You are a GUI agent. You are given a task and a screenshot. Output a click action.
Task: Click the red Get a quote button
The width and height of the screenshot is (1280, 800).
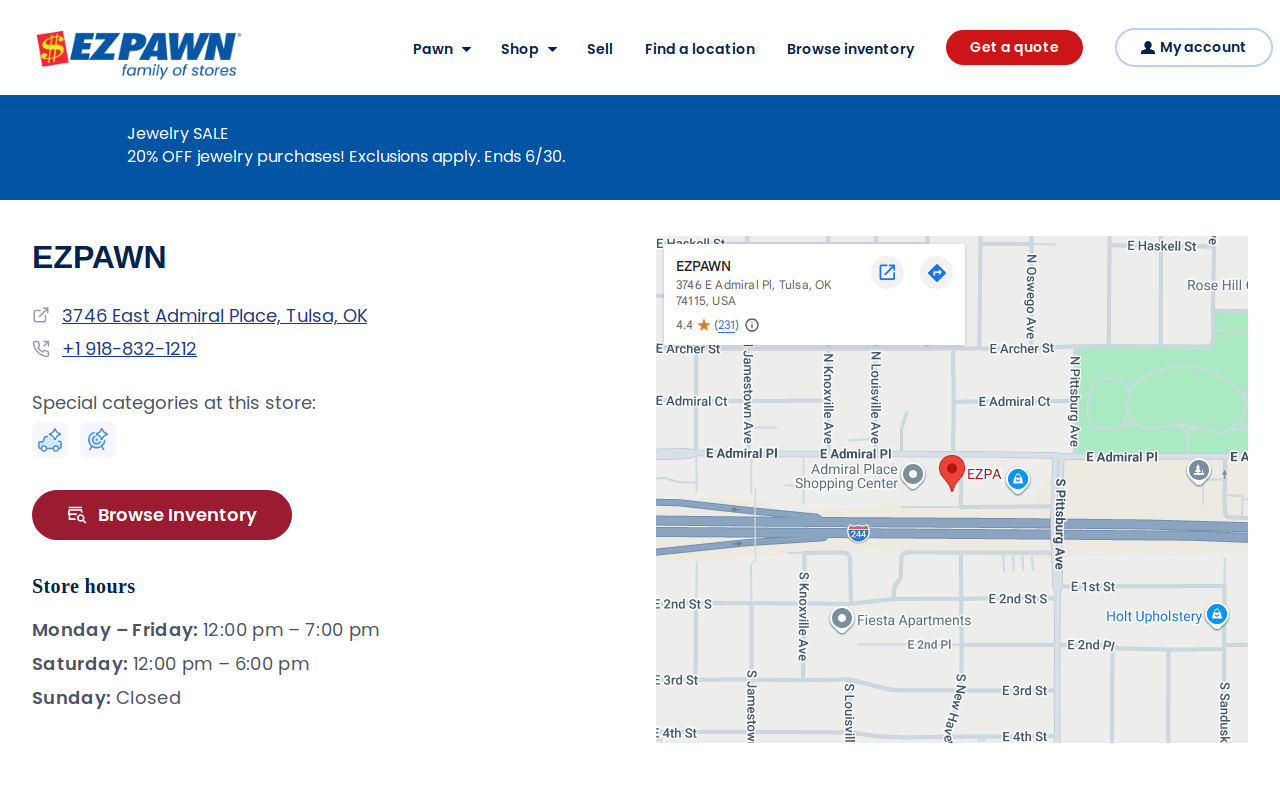click(x=1014, y=47)
